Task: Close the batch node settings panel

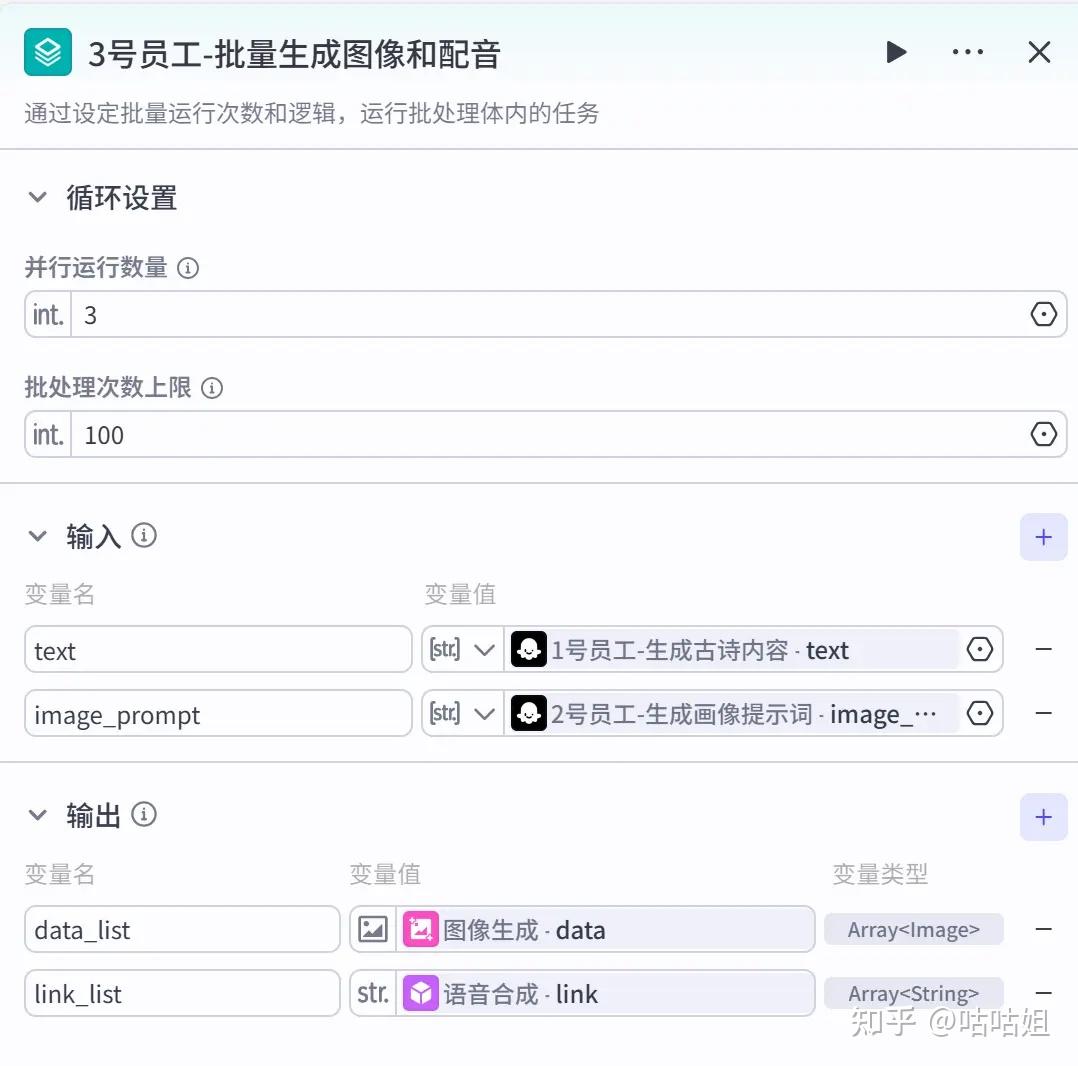Action: 1039,52
